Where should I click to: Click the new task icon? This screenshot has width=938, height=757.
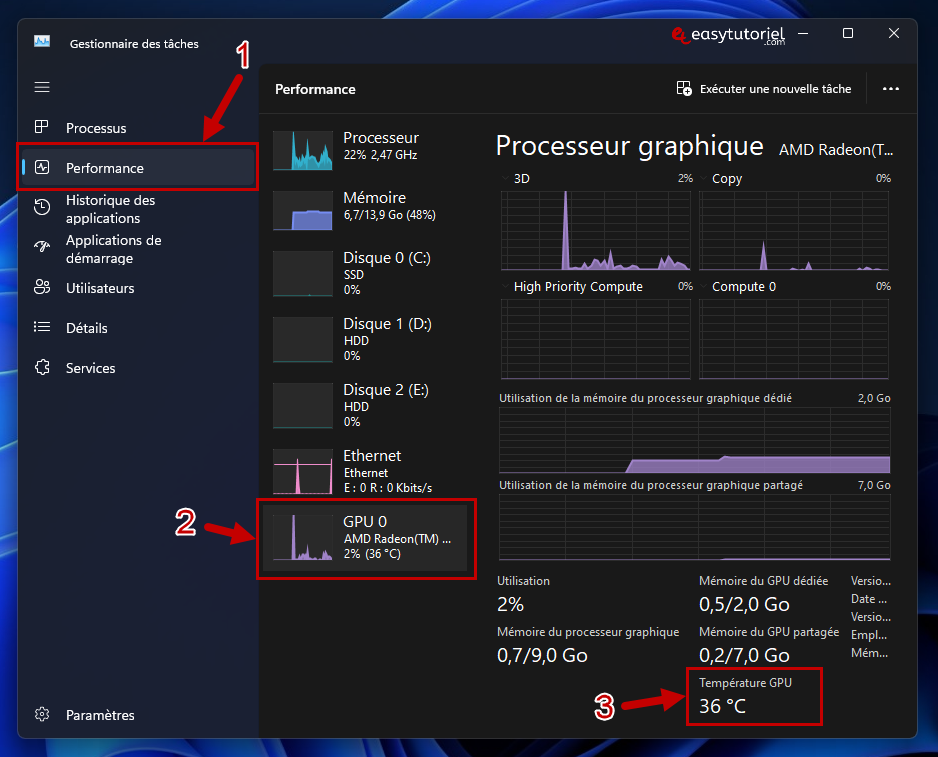[x=684, y=89]
